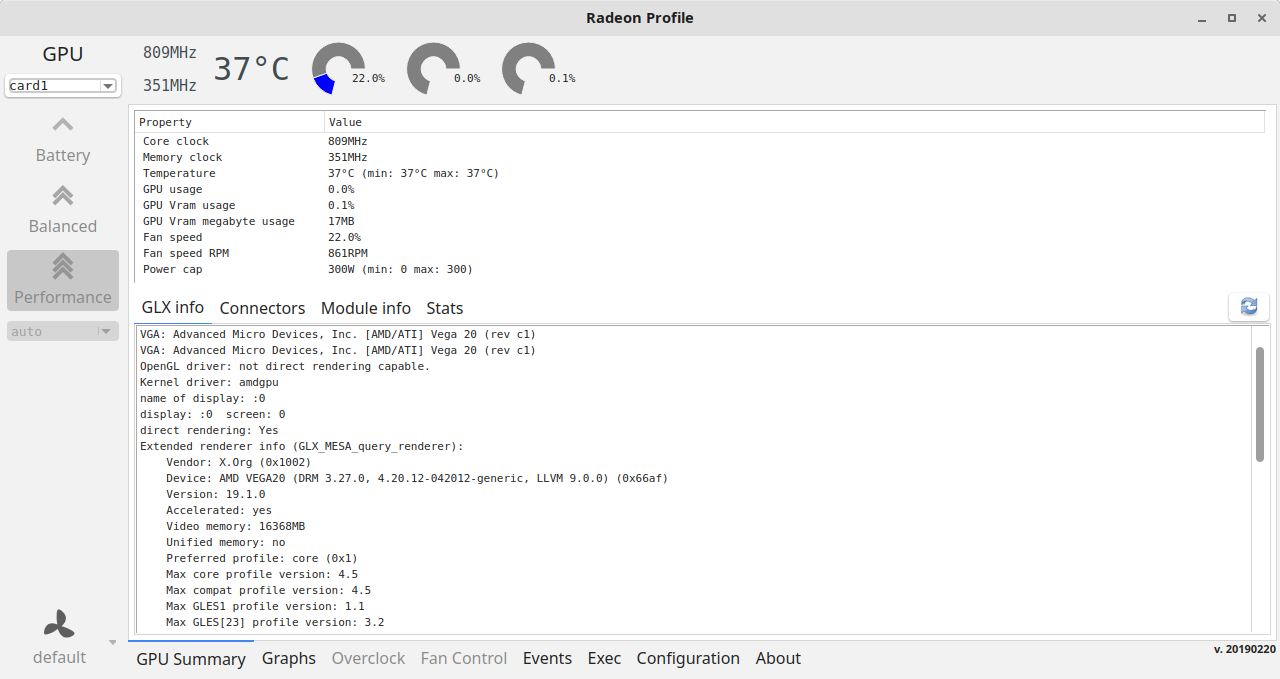
Task: Select the Performance power profile
Action: 63,281
